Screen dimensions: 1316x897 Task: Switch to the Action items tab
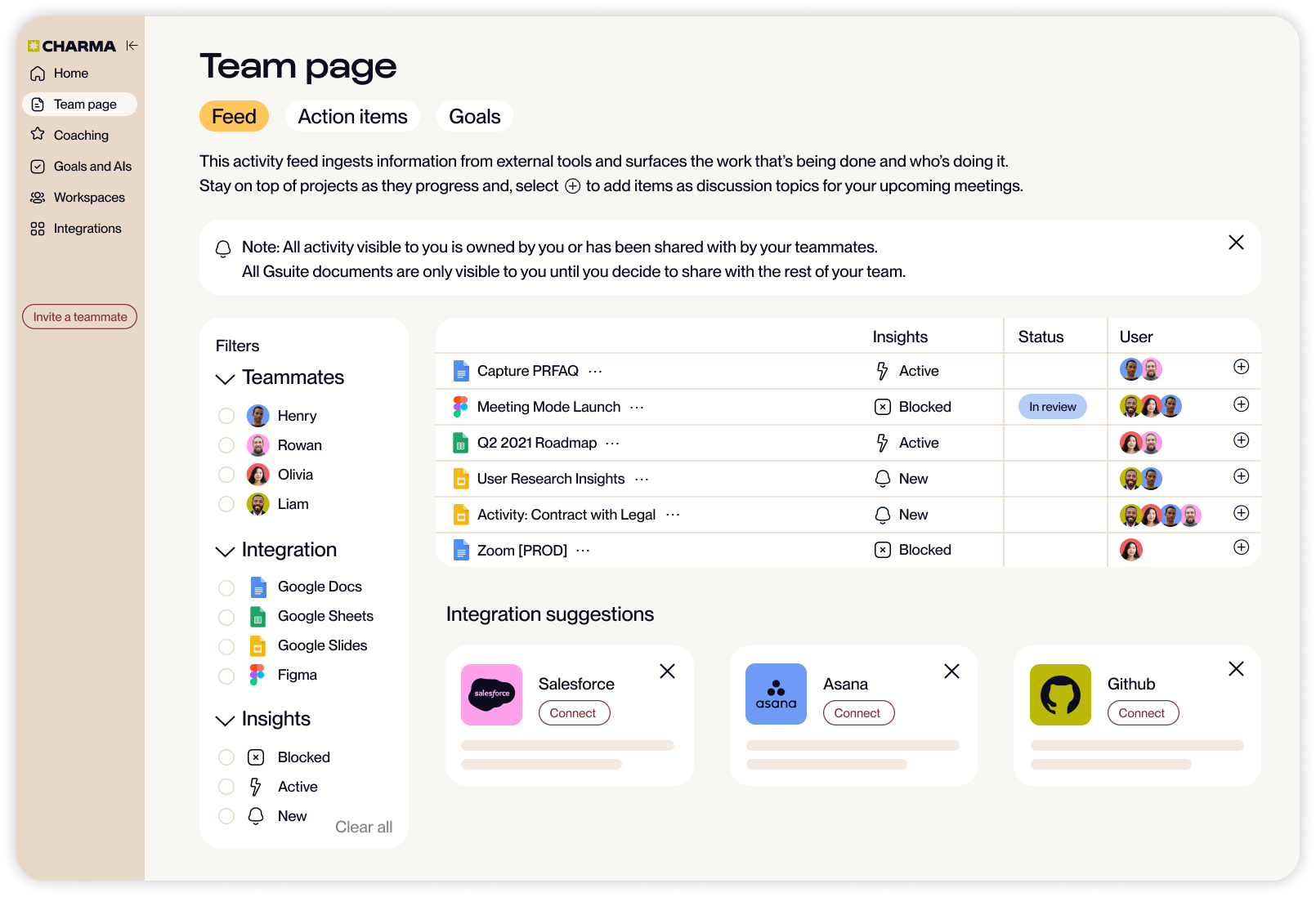pyautogui.click(x=352, y=117)
